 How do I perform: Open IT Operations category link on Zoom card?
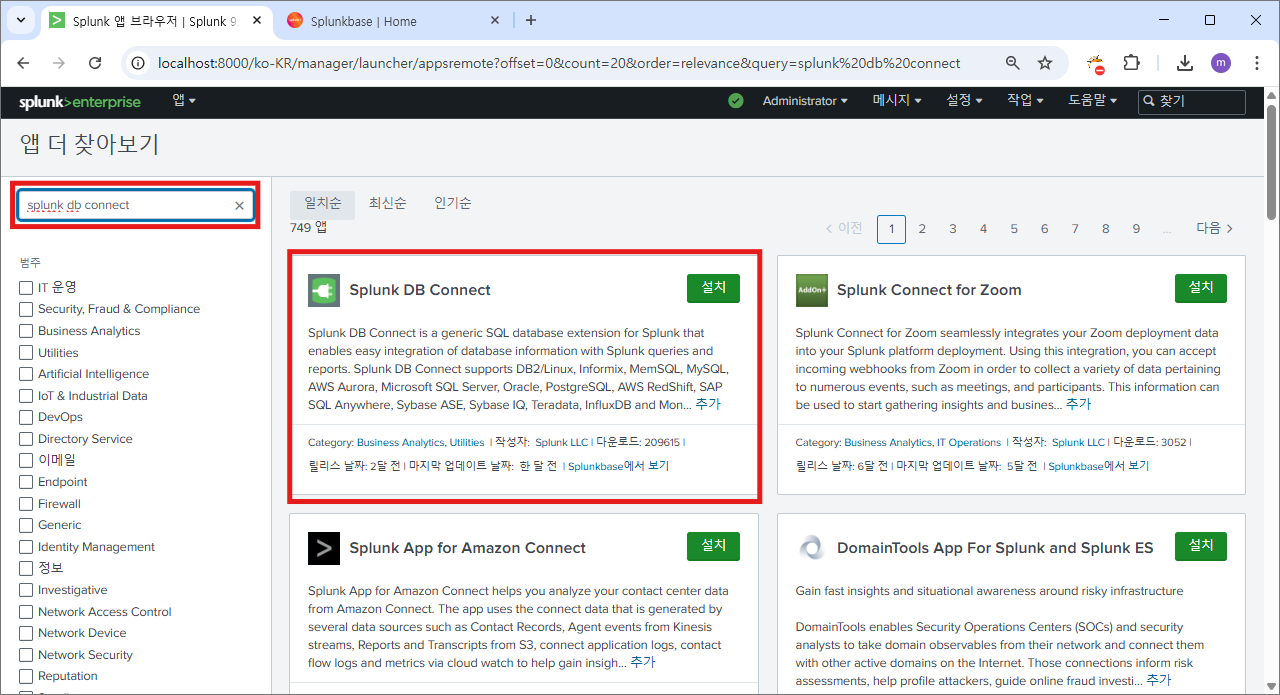969,443
